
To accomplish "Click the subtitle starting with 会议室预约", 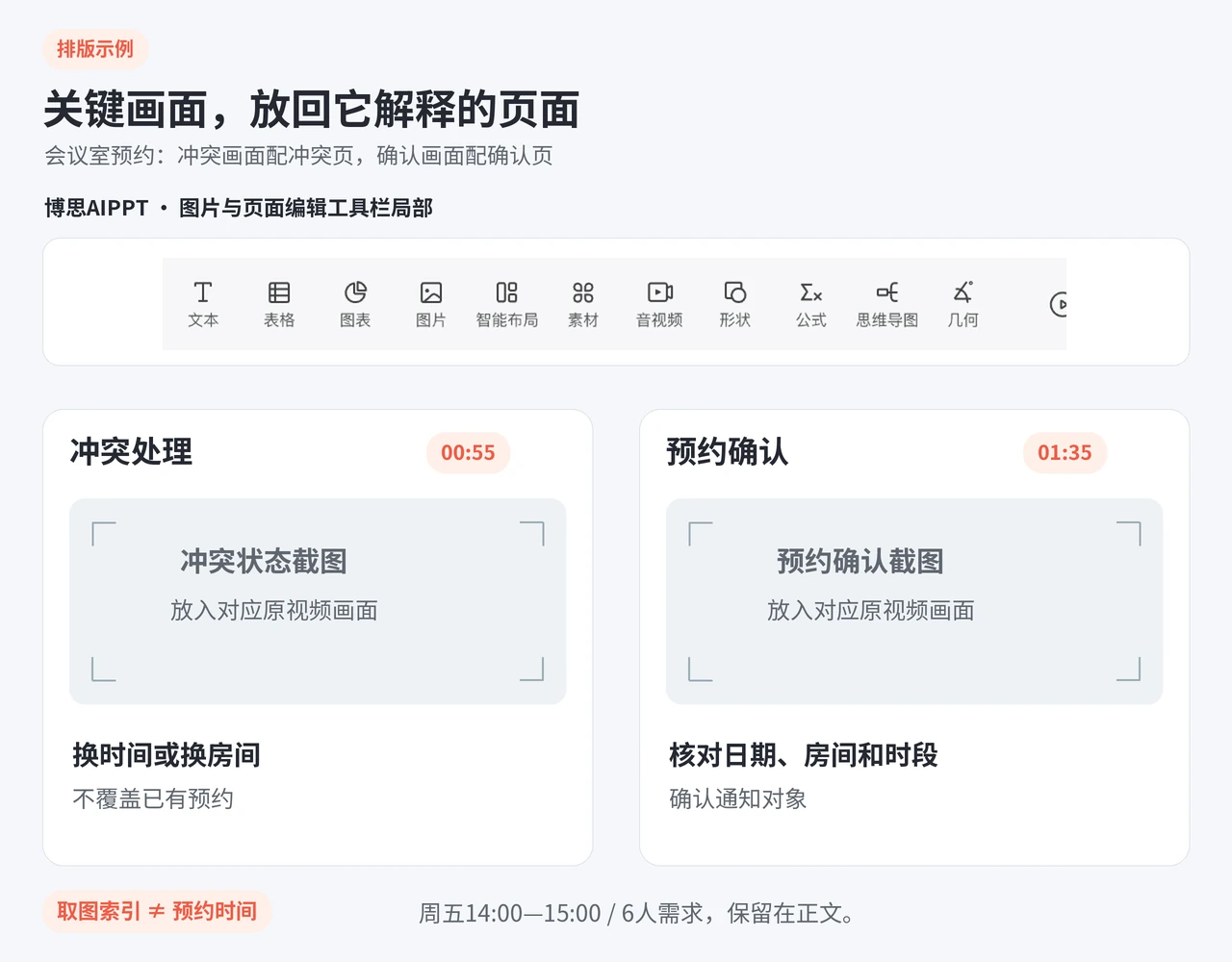I will pos(298,156).
